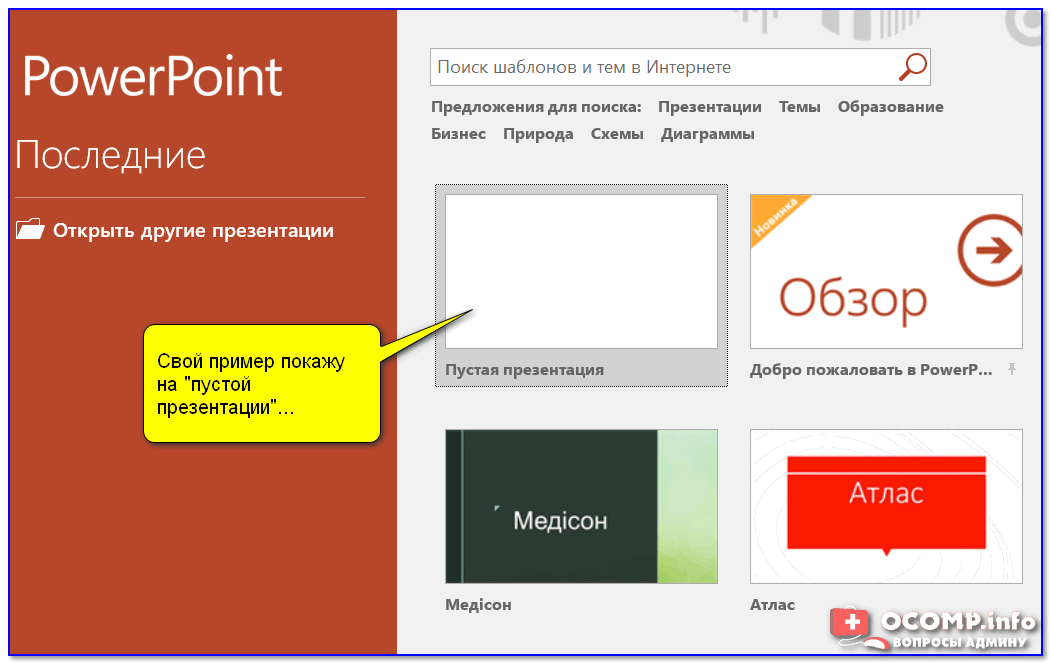Focus the 'Поиск шаблонов и тем' search field
The width and height of the screenshot is (1051, 664).
coord(680,67)
